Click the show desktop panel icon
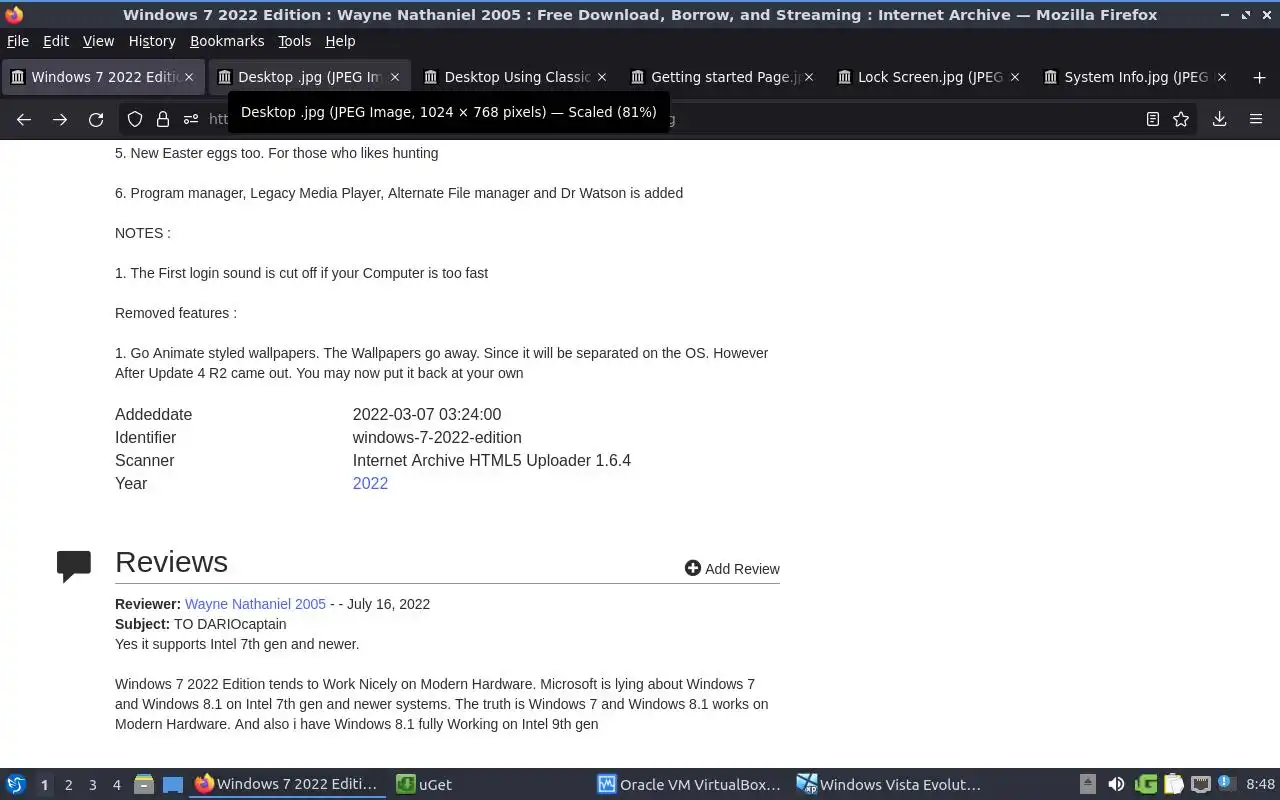1280x800 pixels. (172, 784)
